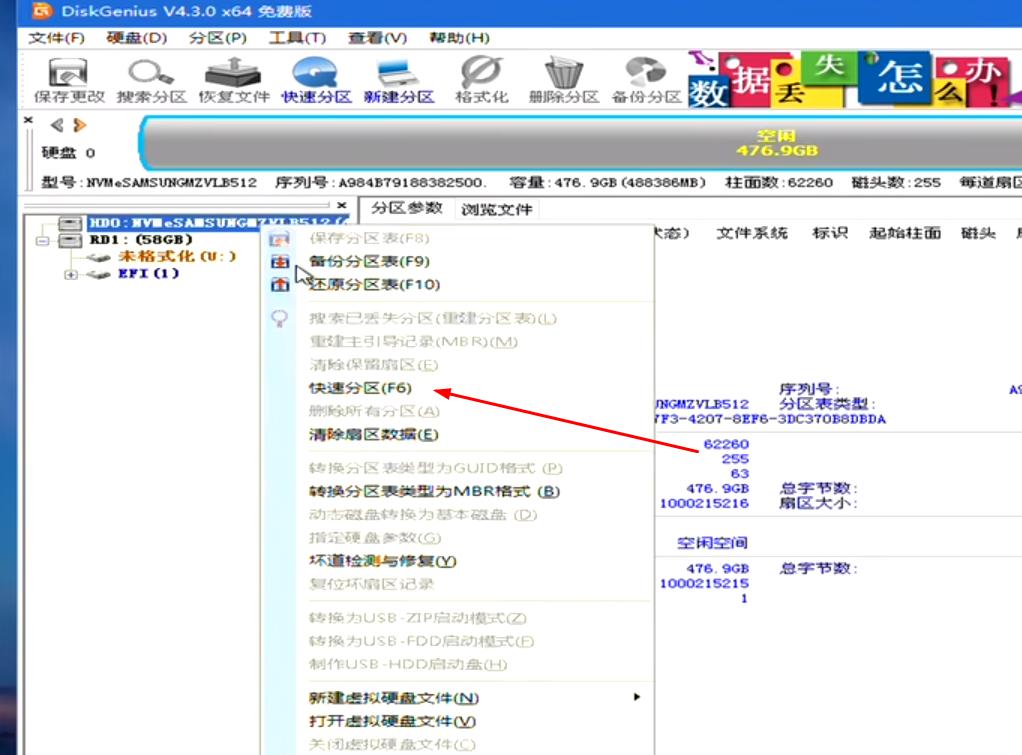Click the total bytes value 1000215216
This screenshot has width=1022, height=755.
pyautogui.click(x=704, y=503)
